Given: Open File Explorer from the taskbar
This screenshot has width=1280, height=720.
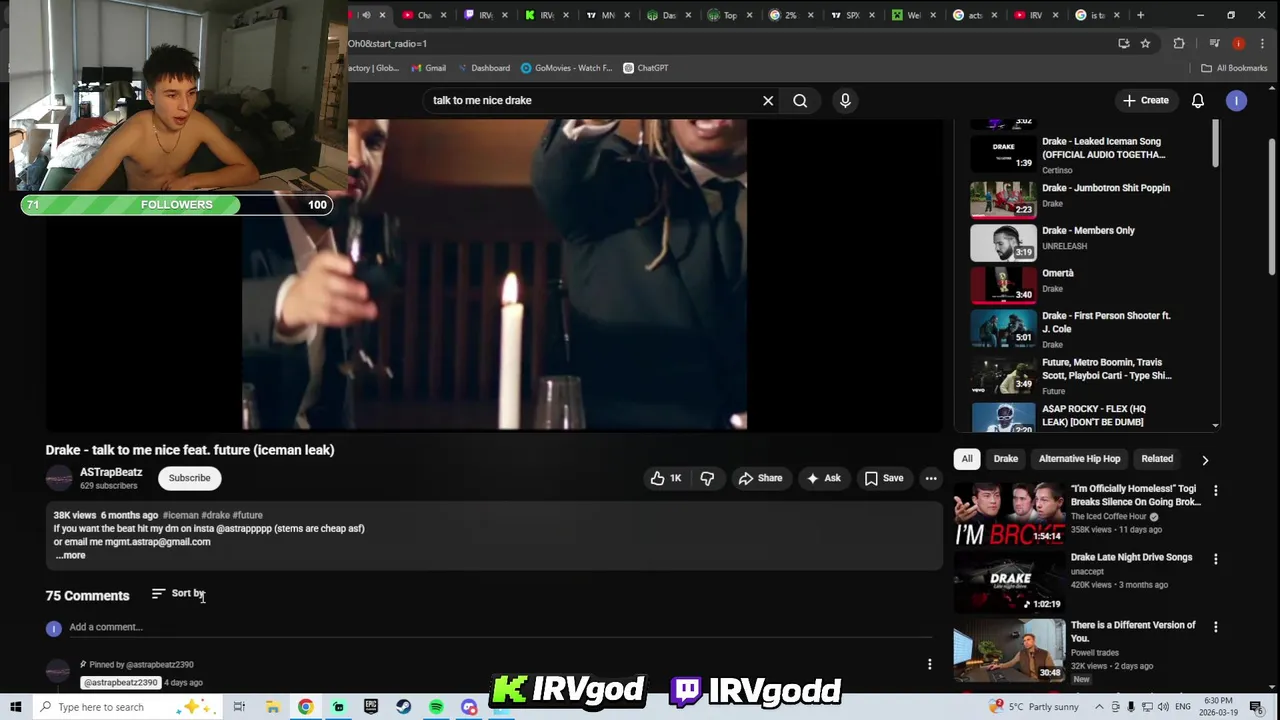Looking at the screenshot, I should [x=272, y=707].
